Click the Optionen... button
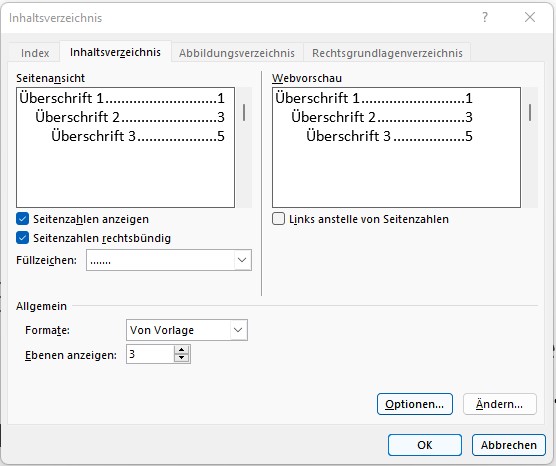 pyautogui.click(x=415, y=404)
